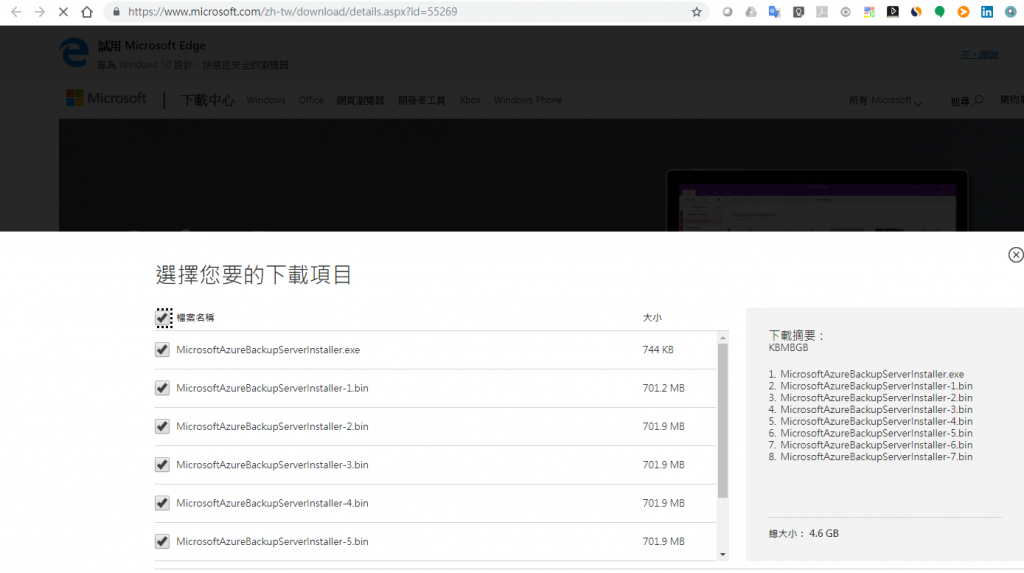1024x573 pixels.
Task: Open the Xbox menu item
Action: [470, 100]
